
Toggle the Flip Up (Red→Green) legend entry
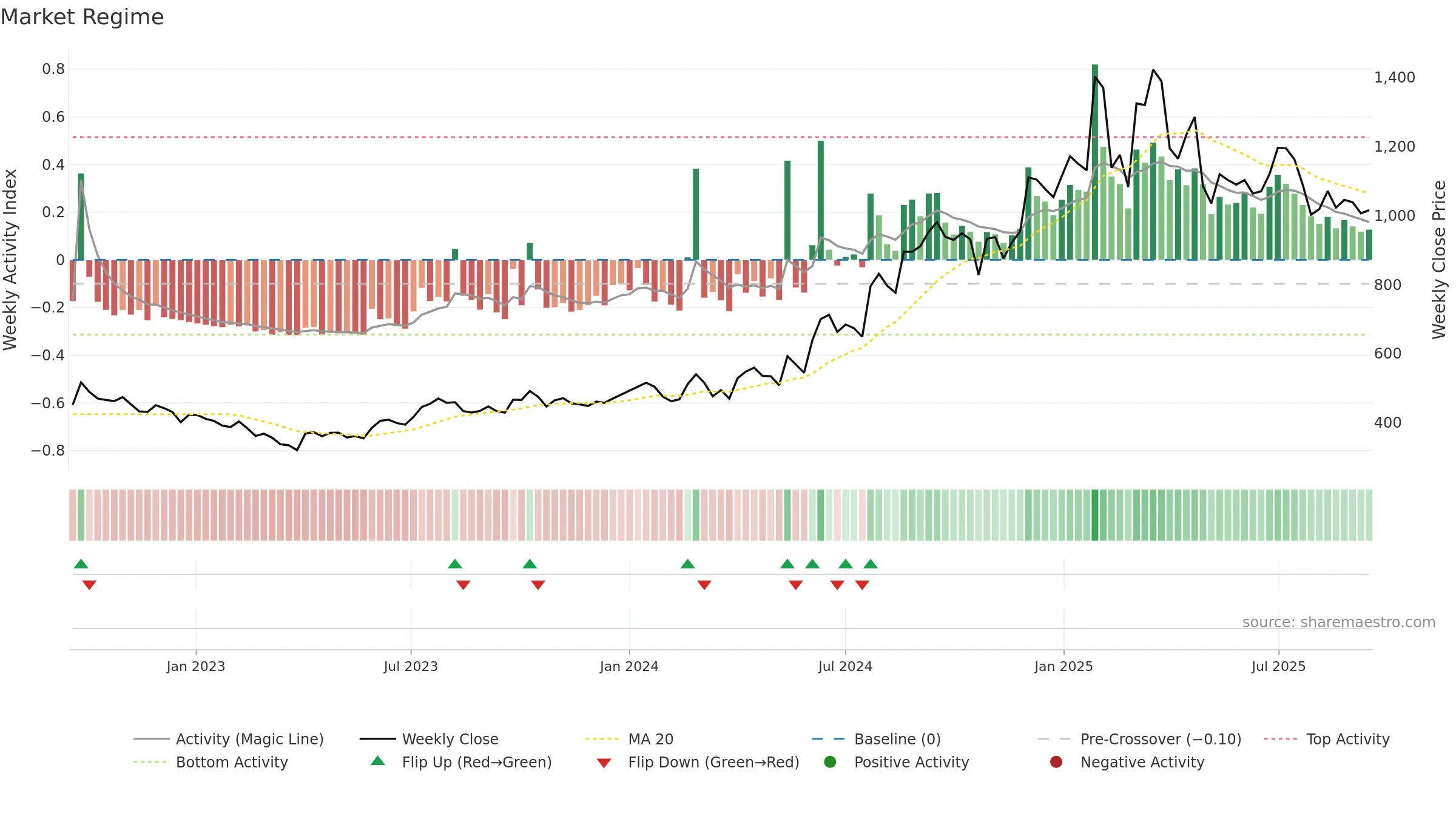point(461,762)
